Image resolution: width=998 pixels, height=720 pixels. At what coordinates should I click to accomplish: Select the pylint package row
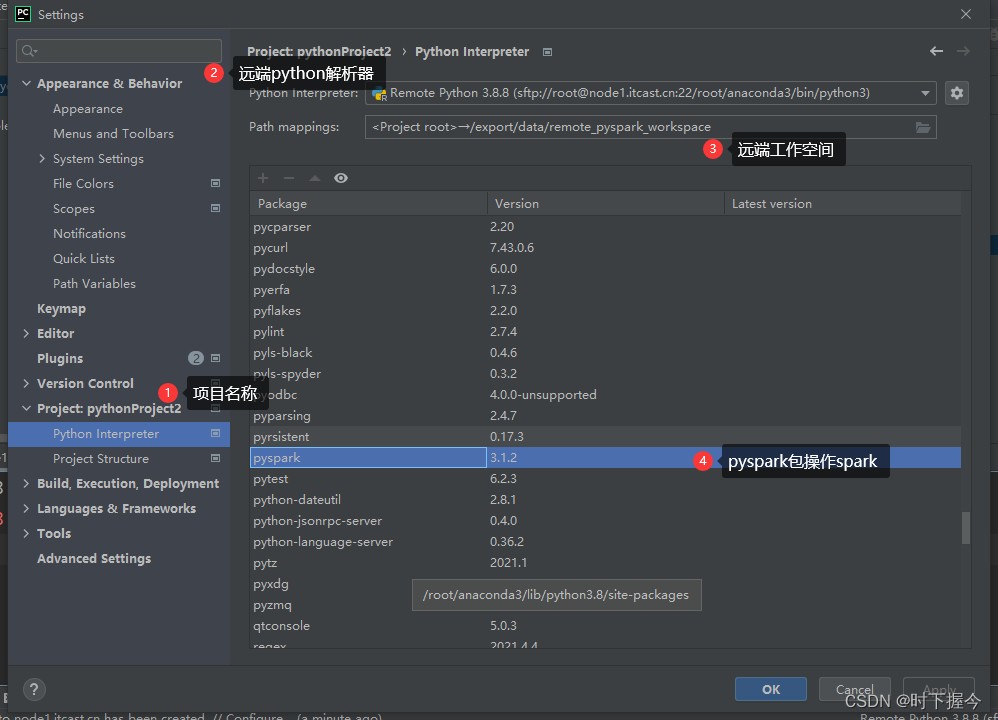(605, 332)
